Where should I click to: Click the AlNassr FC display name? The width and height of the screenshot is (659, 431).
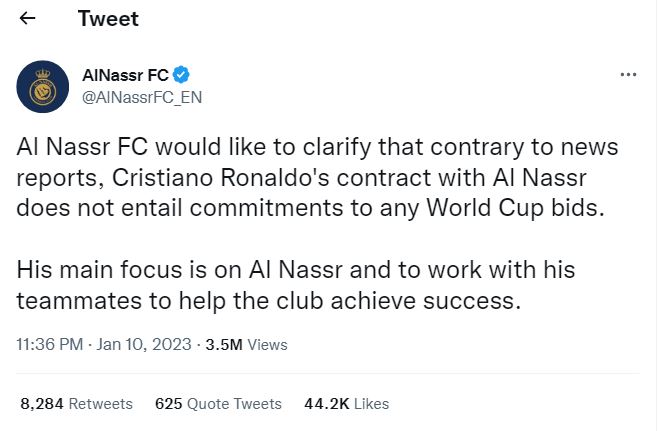click(125, 75)
